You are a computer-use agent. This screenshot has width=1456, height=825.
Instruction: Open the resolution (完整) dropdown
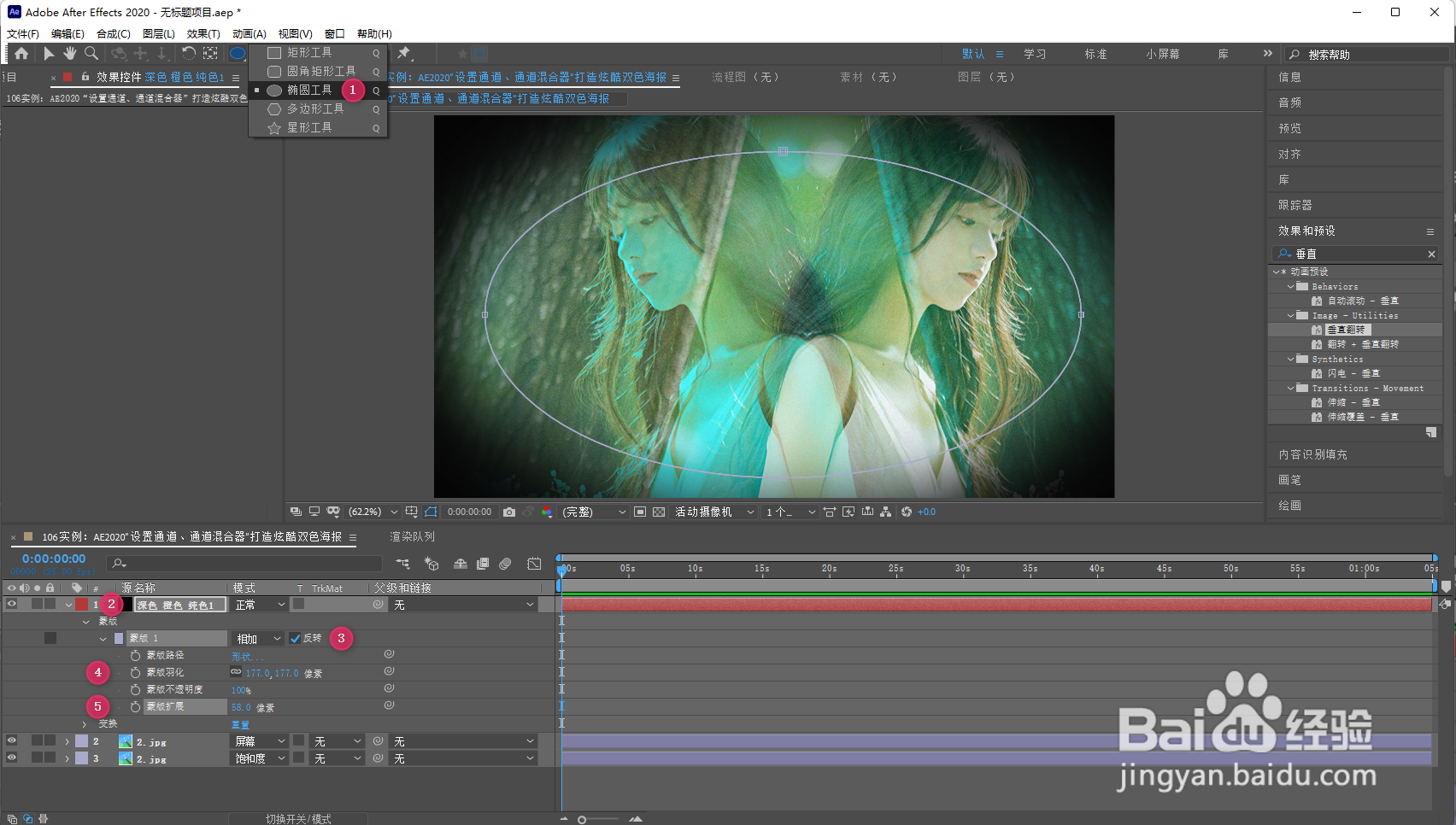[x=594, y=512]
